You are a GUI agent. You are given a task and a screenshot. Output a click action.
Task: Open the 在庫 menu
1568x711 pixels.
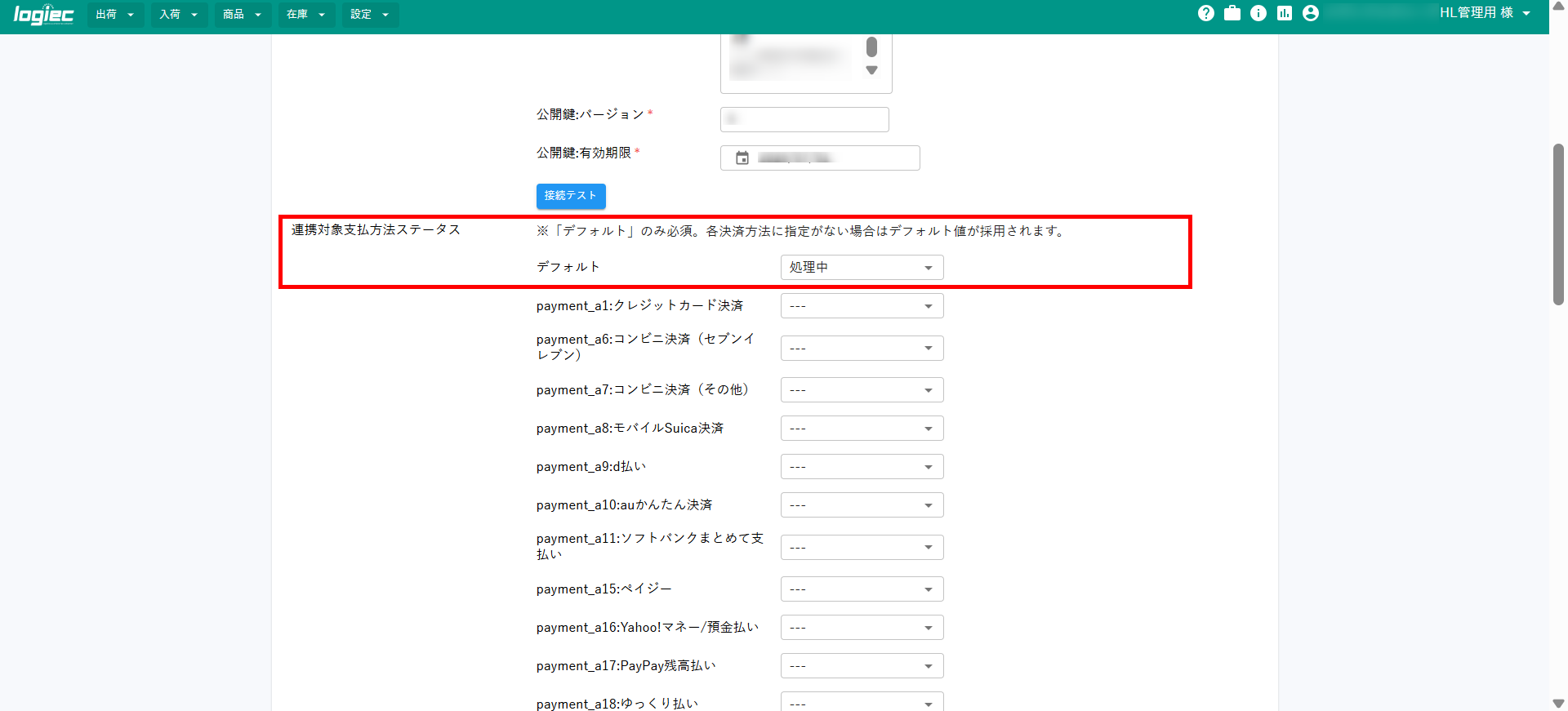306,15
